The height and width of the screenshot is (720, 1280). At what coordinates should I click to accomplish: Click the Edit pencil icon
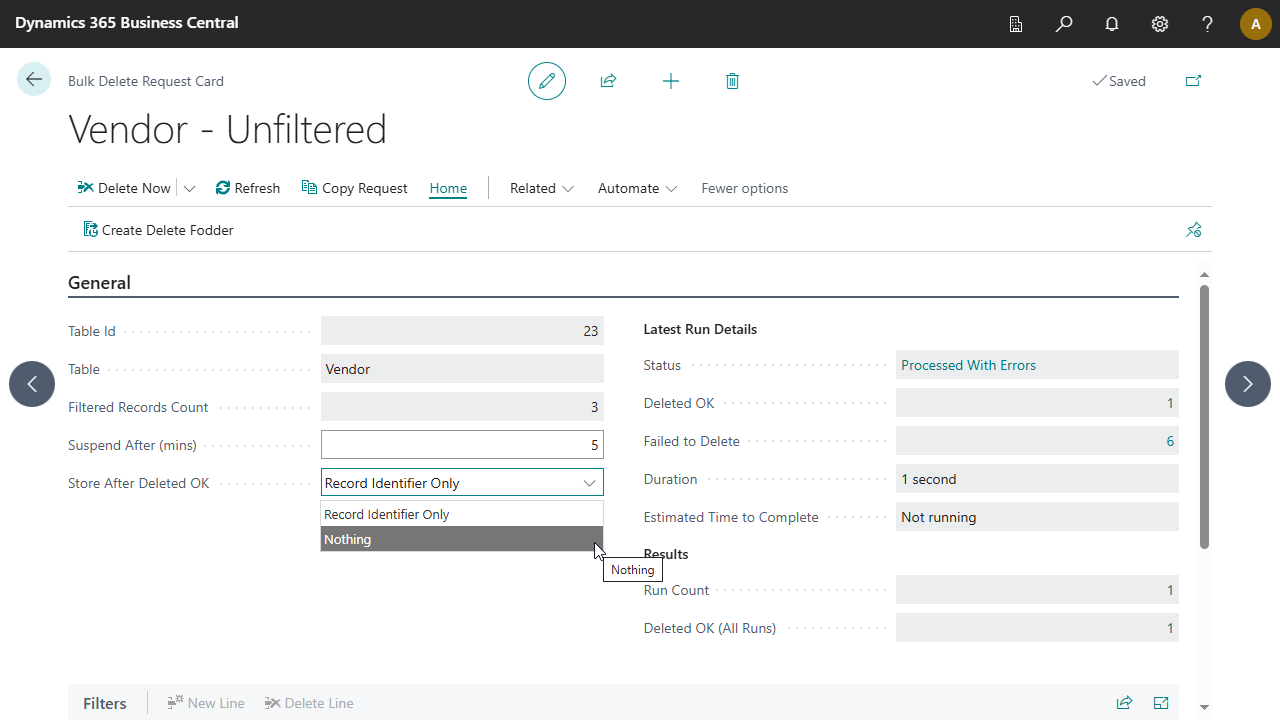pyautogui.click(x=547, y=81)
